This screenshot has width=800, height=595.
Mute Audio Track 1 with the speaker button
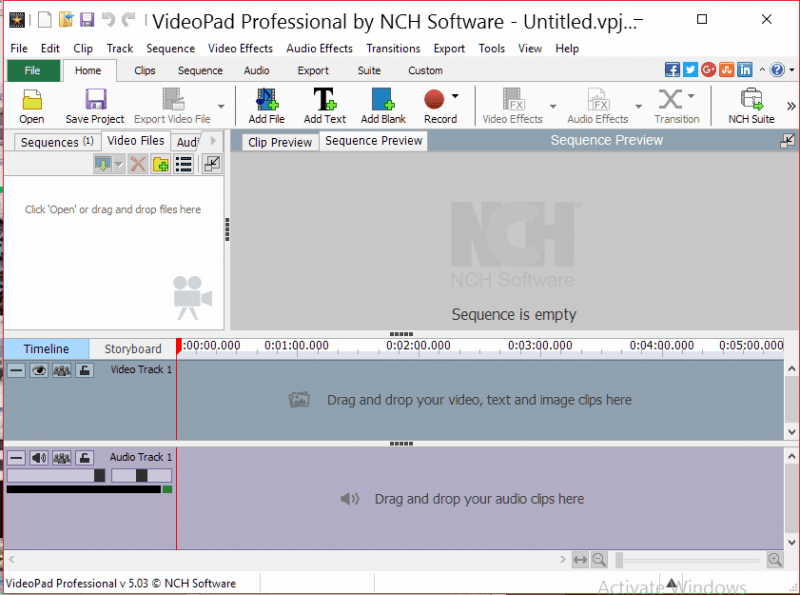click(39, 458)
